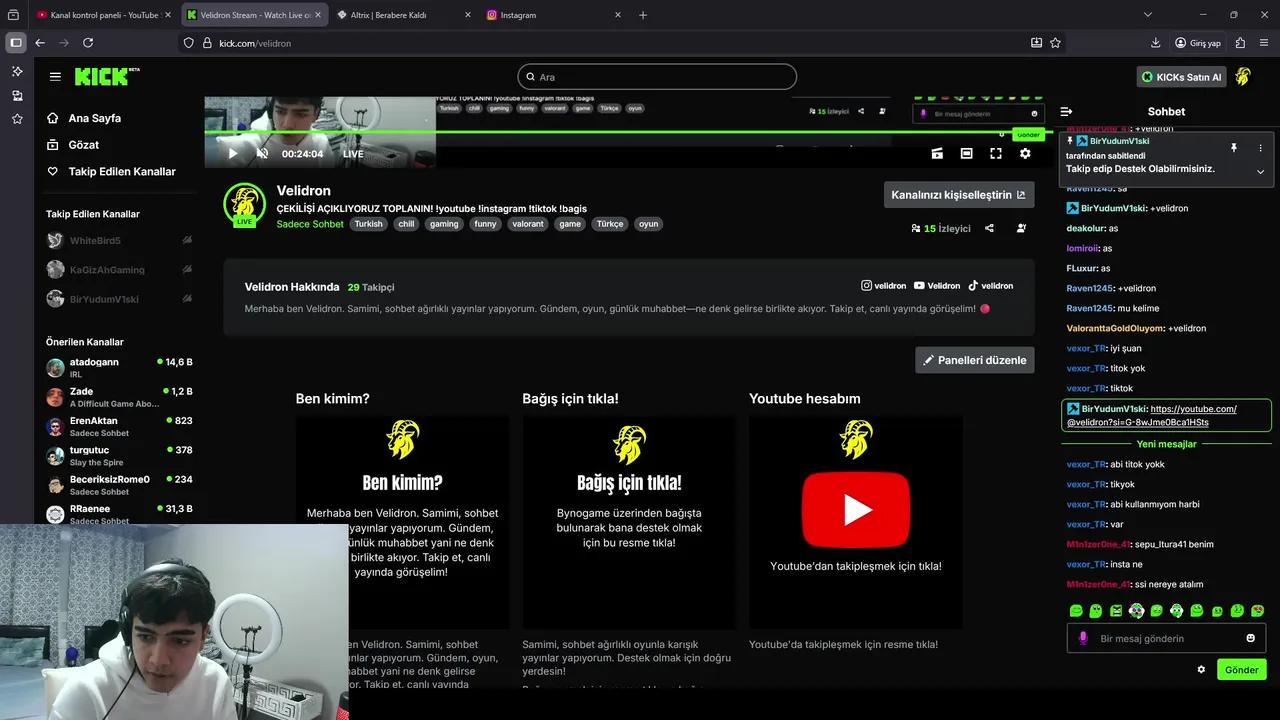The height and width of the screenshot is (720, 1280).
Task: Toggle theater mode in the video player
Action: [x=966, y=154]
